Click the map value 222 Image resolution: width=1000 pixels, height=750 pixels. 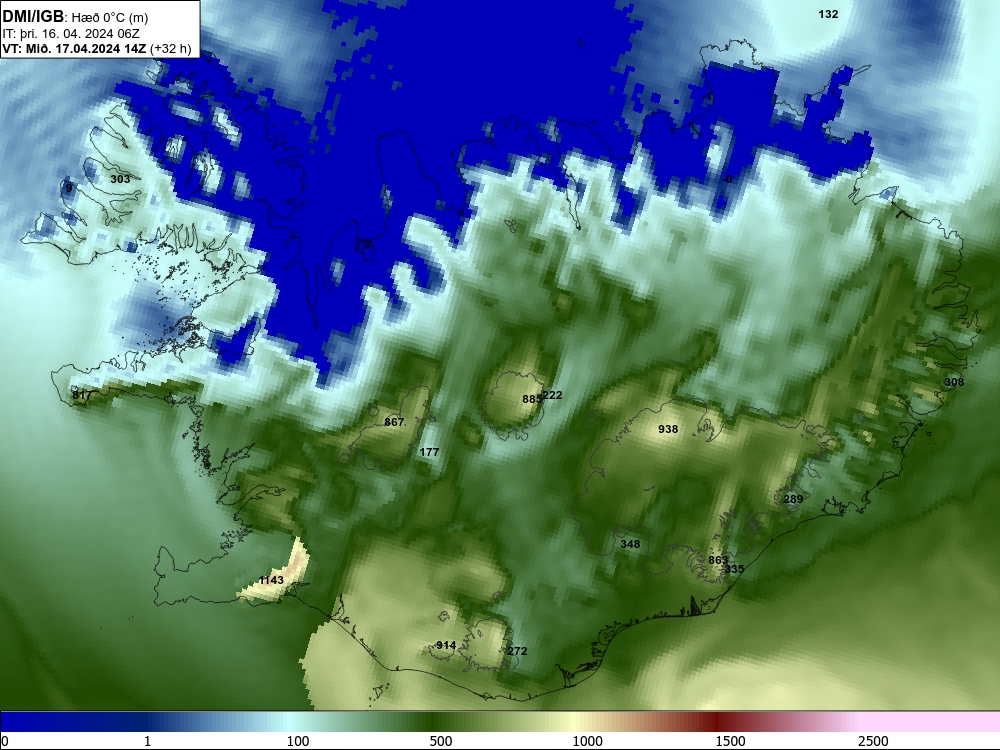pyautogui.click(x=552, y=395)
